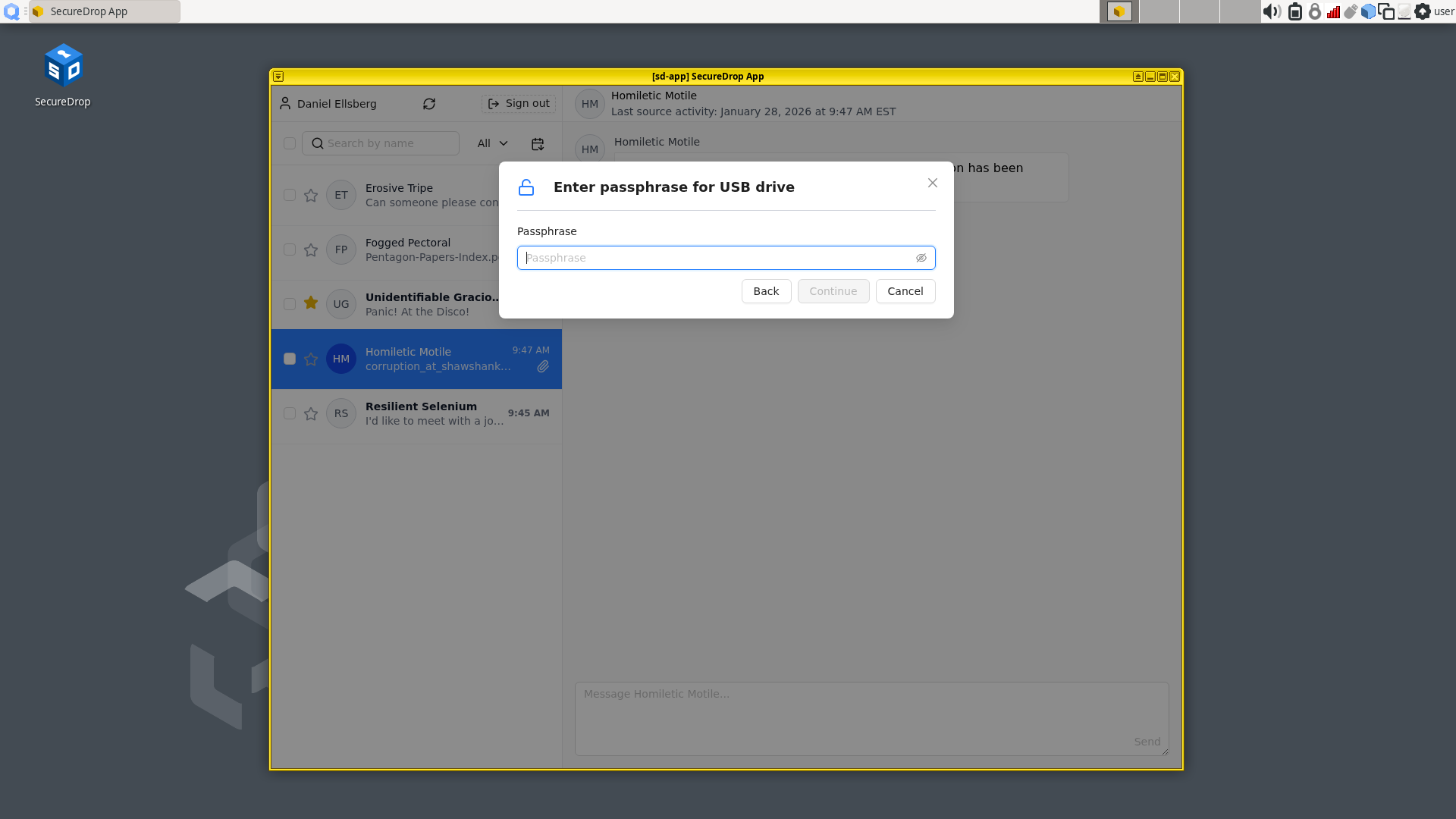Close the passphrase dialog with X

pyautogui.click(x=933, y=183)
